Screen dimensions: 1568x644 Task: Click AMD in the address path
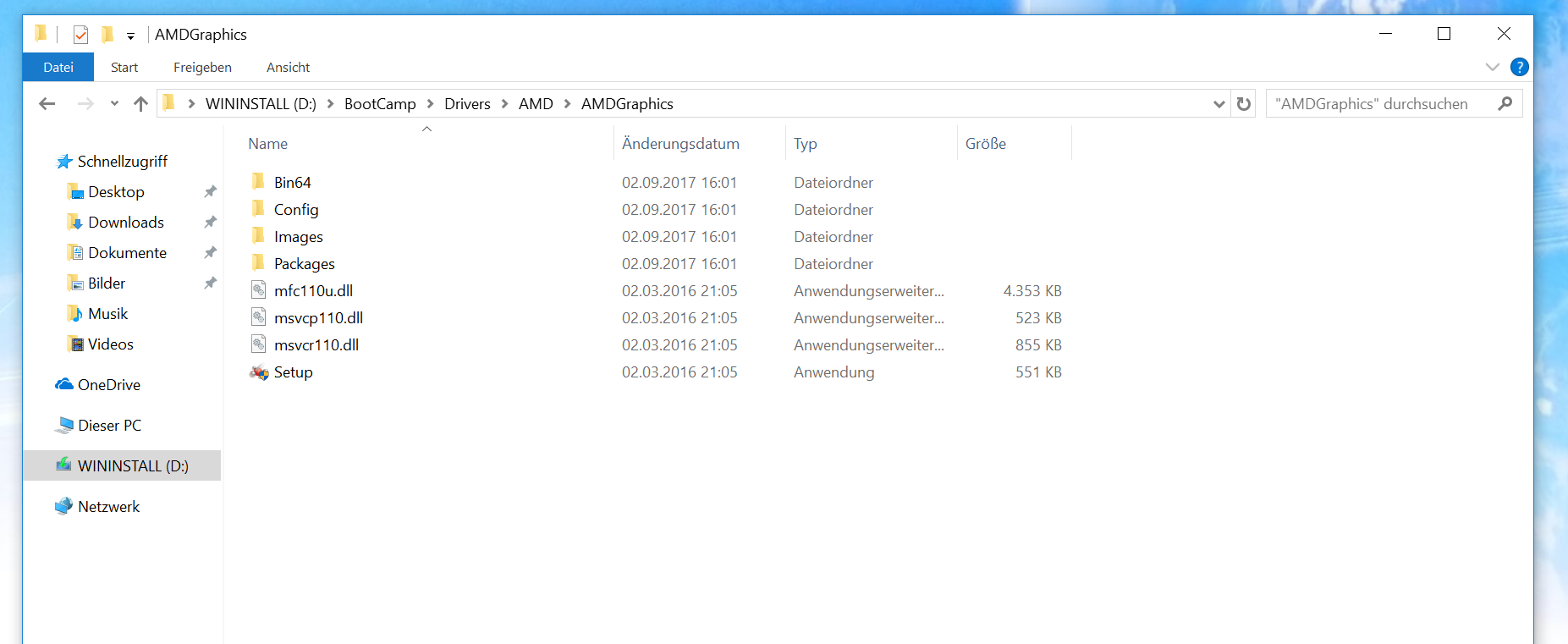[x=536, y=103]
